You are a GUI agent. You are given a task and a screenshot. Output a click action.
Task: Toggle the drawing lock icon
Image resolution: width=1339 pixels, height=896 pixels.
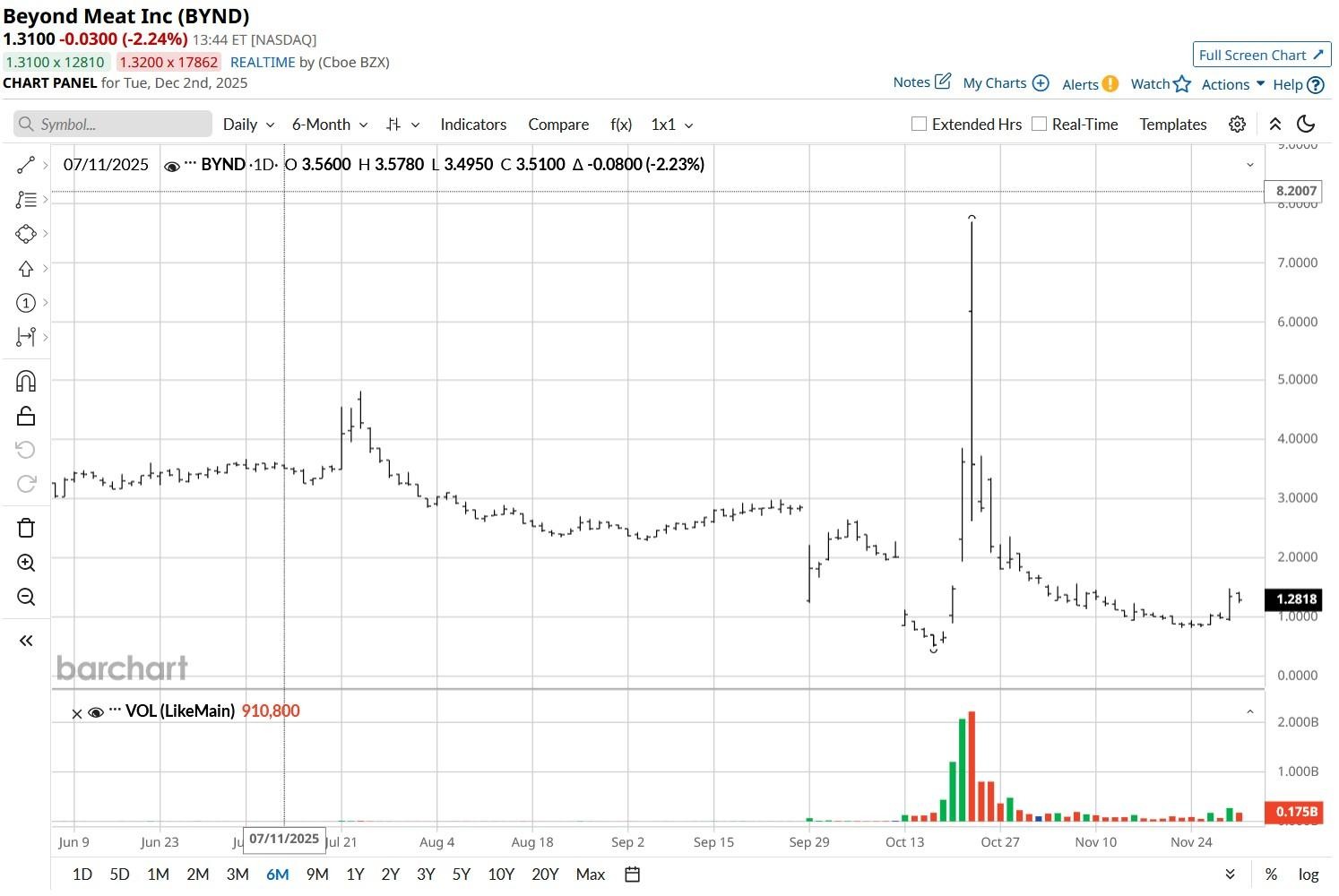click(x=26, y=416)
